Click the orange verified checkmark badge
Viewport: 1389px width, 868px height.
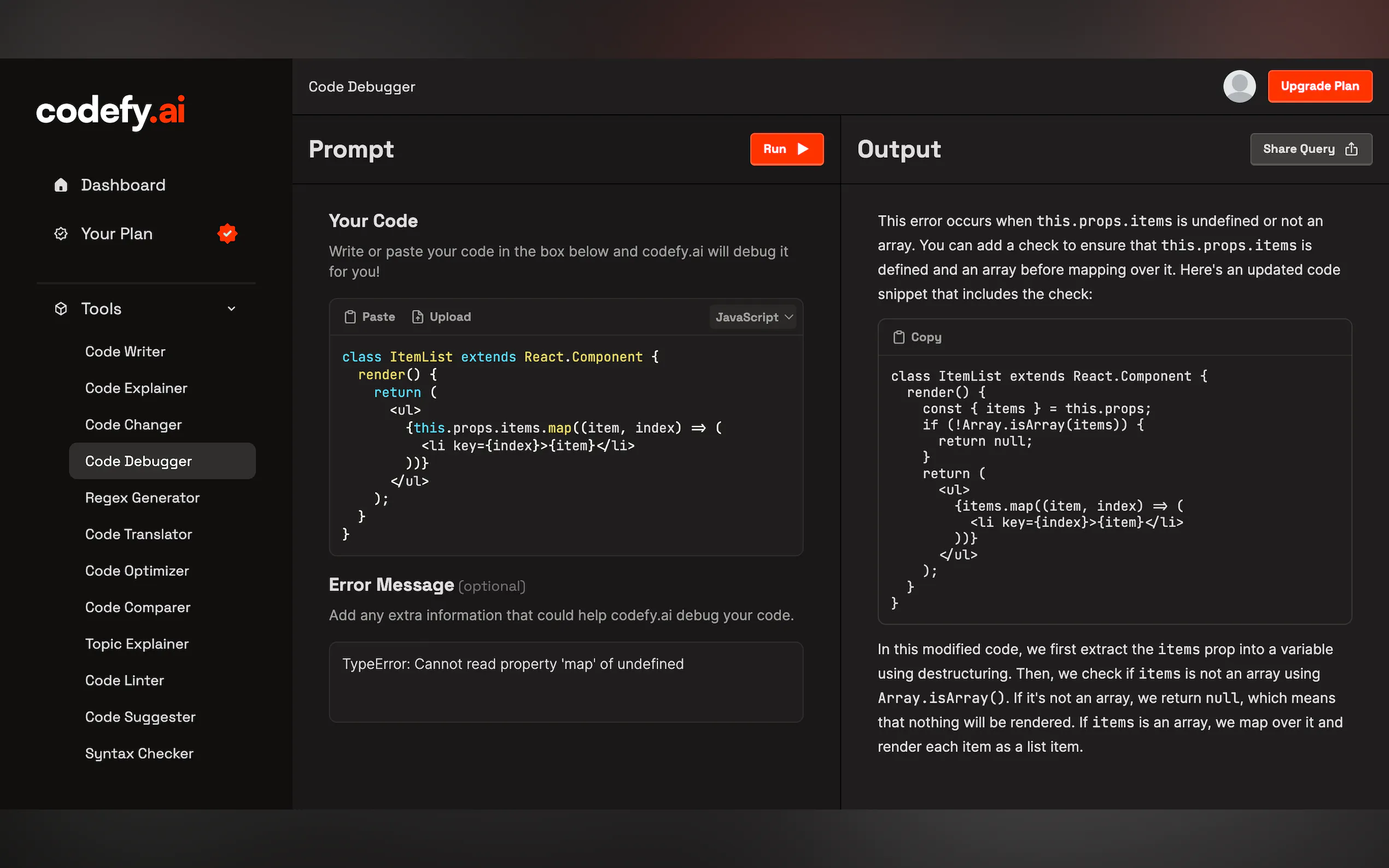227,233
